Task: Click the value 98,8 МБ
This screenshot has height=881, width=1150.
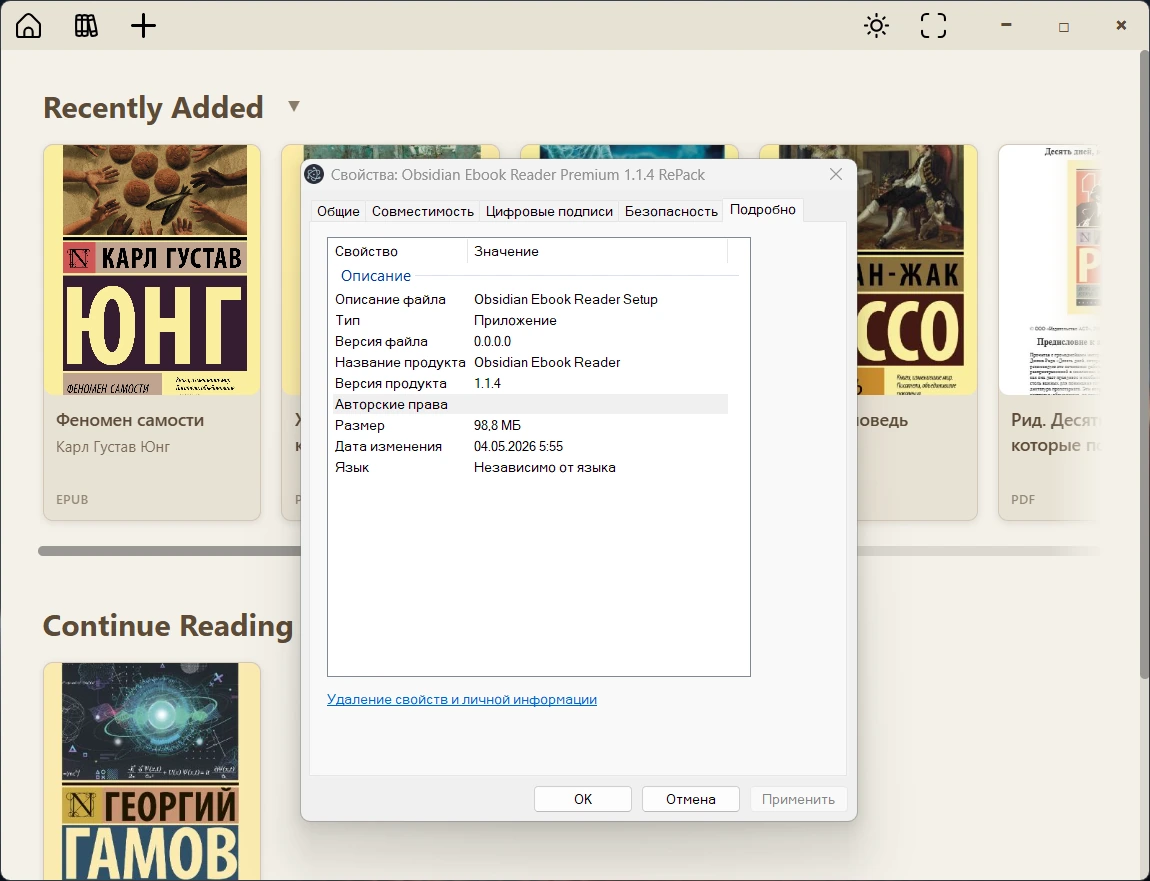Action: [x=497, y=425]
